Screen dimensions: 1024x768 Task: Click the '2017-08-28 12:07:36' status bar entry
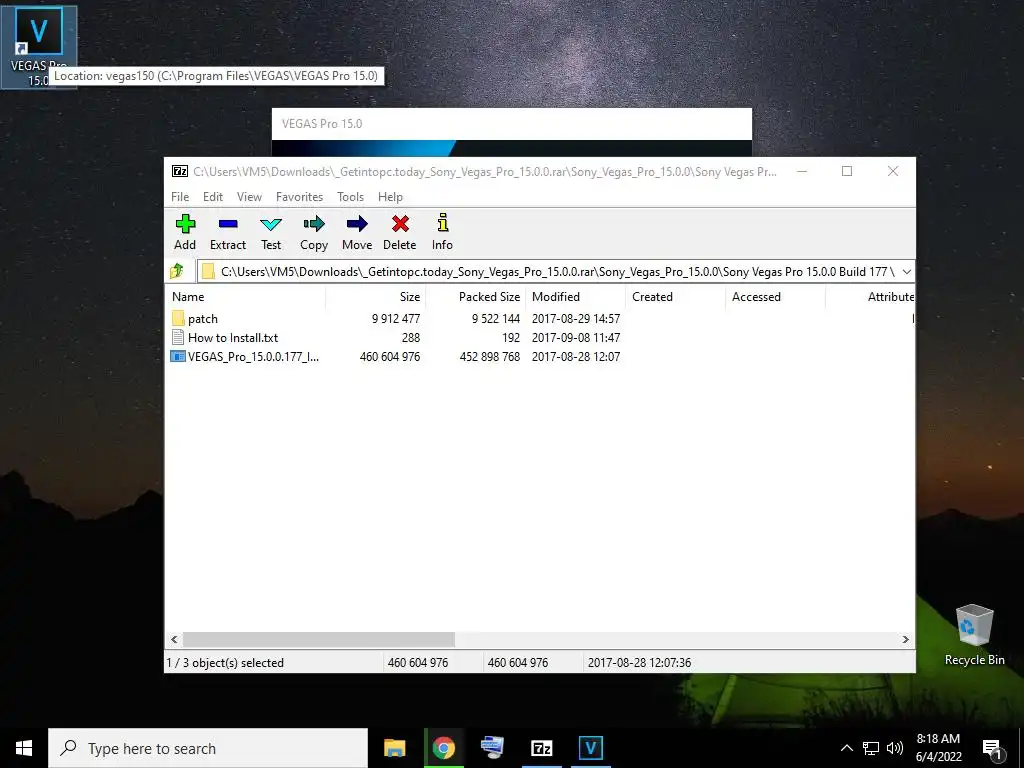coord(639,663)
